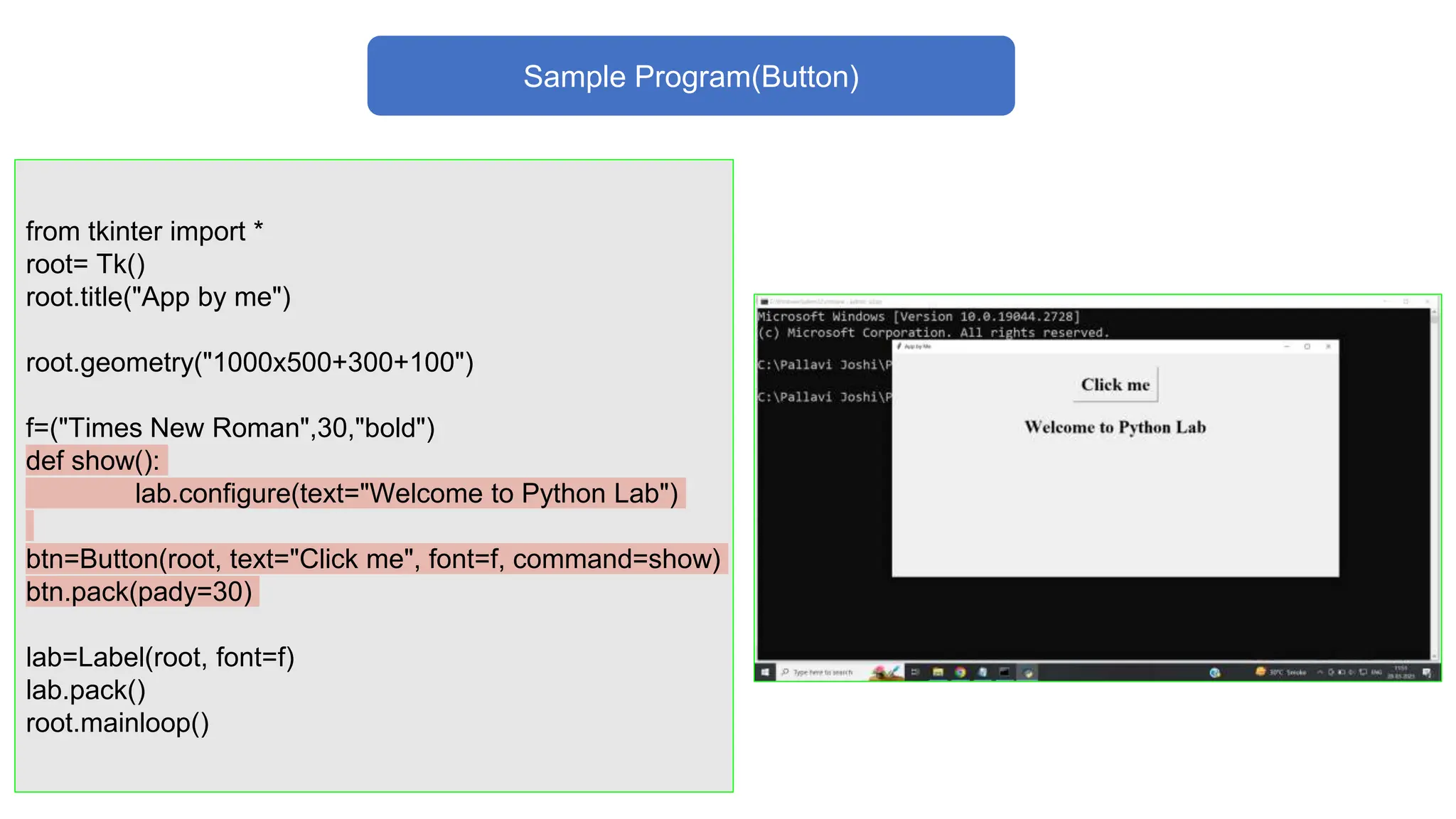
Task: Click the taskbar search box
Action: coord(822,672)
